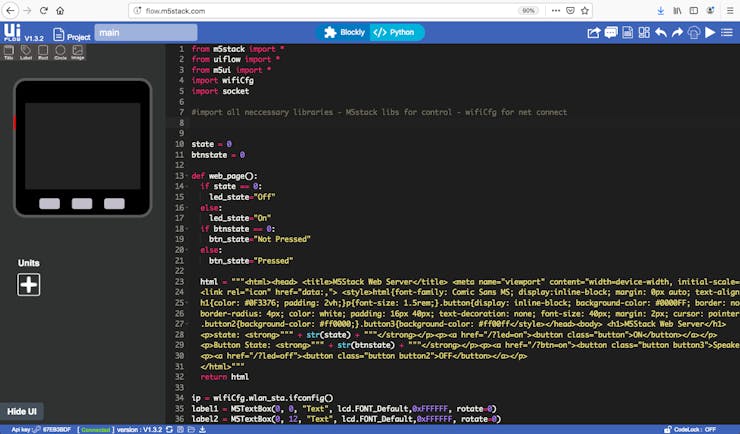Click the Units heading

(29, 263)
